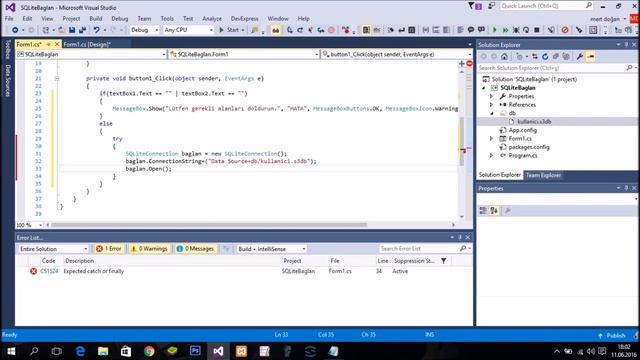Open the mert doğan account menu
640x360 pixels.
click(608, 19)
